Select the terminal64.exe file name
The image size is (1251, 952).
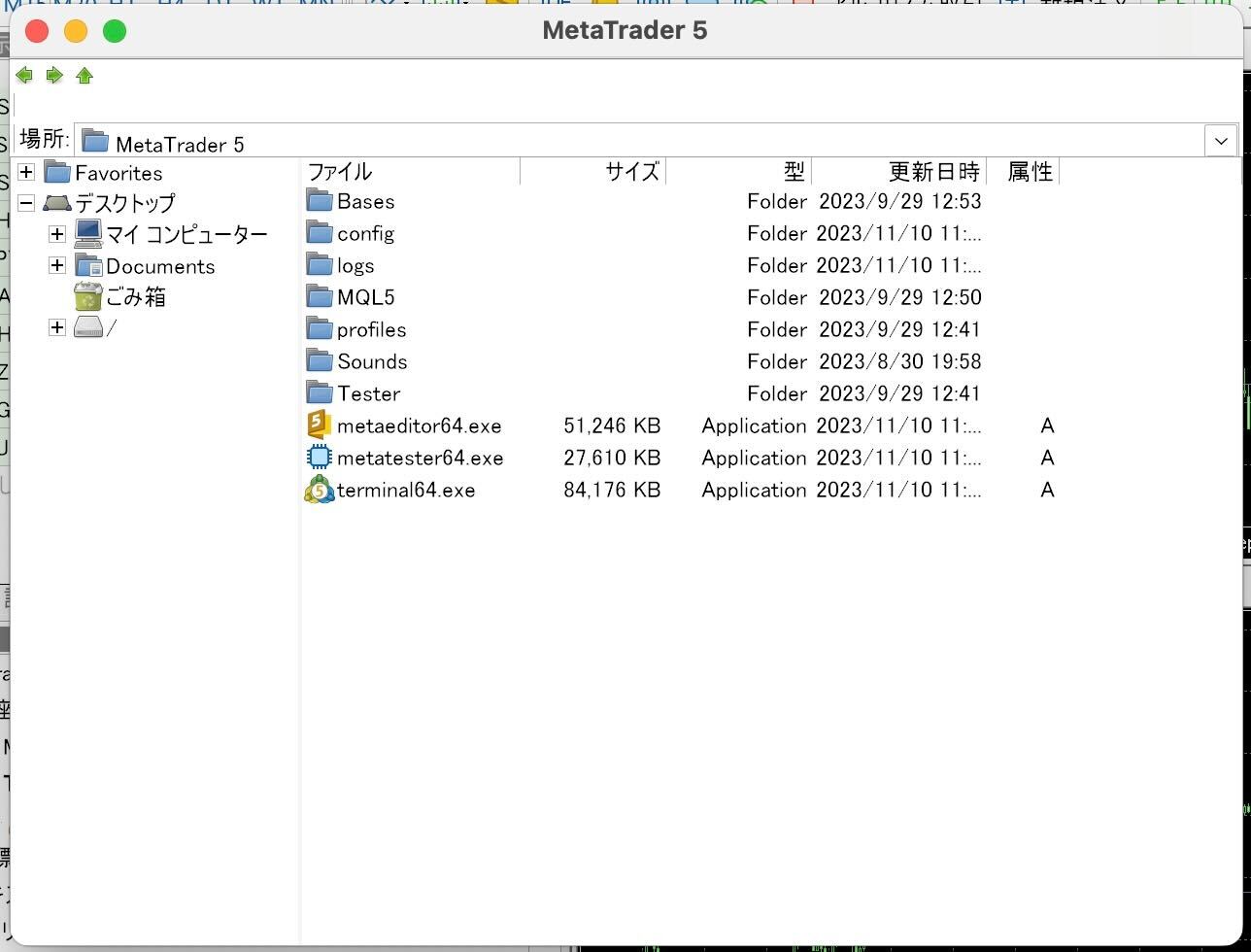click(406, 490)
